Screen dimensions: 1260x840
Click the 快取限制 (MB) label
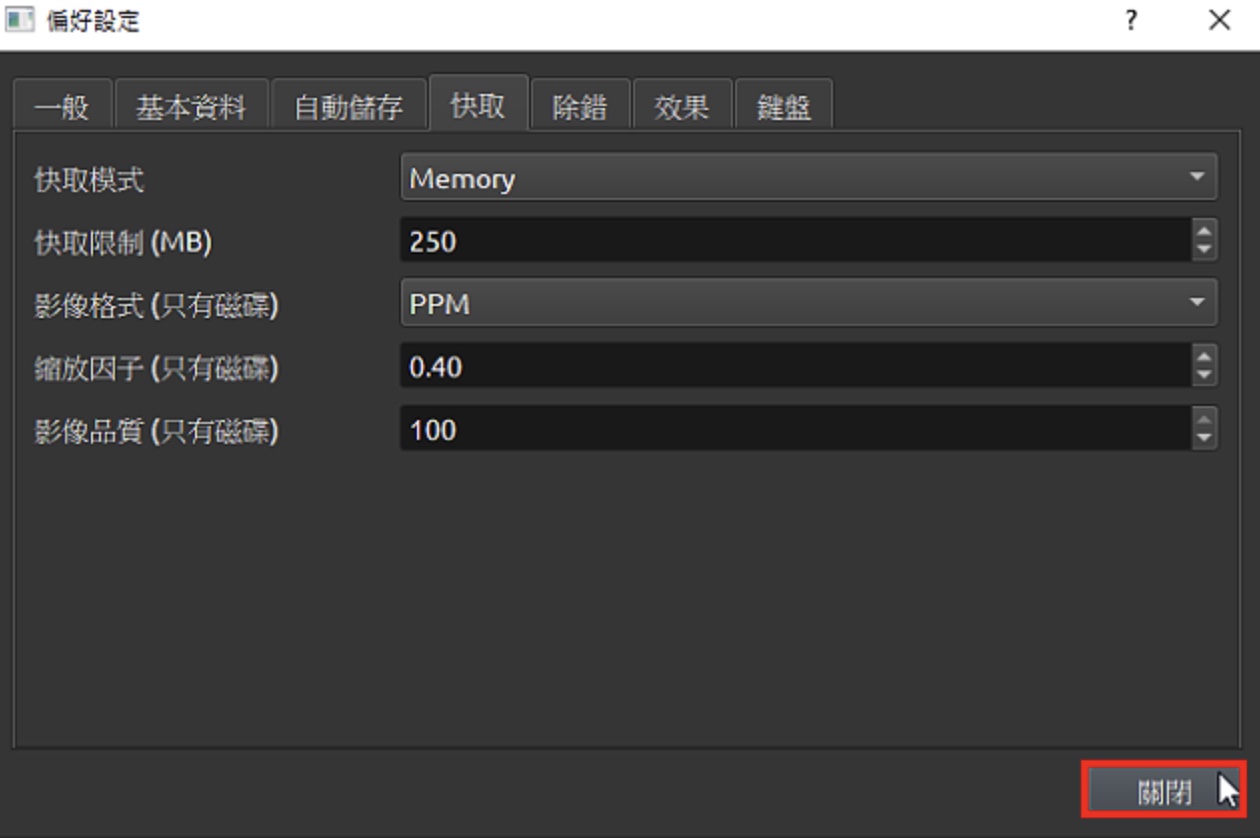pyautogui.click(x=123, y=242)
